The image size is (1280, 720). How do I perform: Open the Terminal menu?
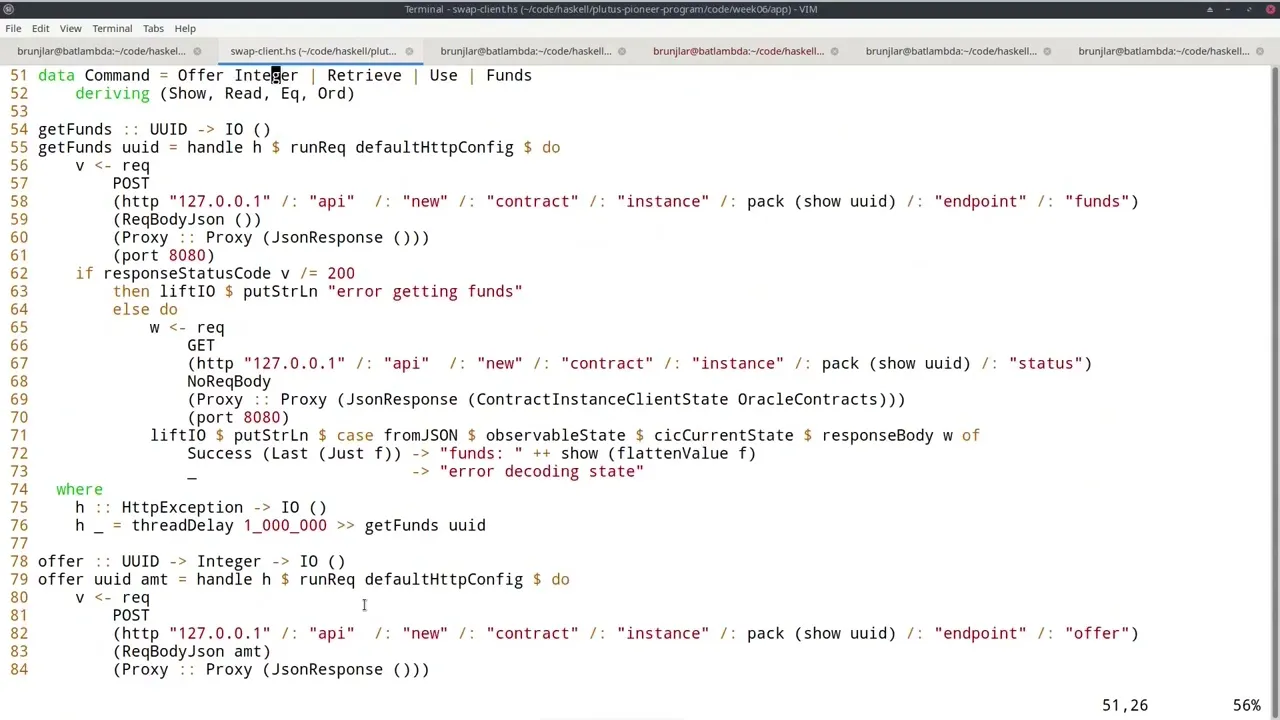(x=111, y=28)
